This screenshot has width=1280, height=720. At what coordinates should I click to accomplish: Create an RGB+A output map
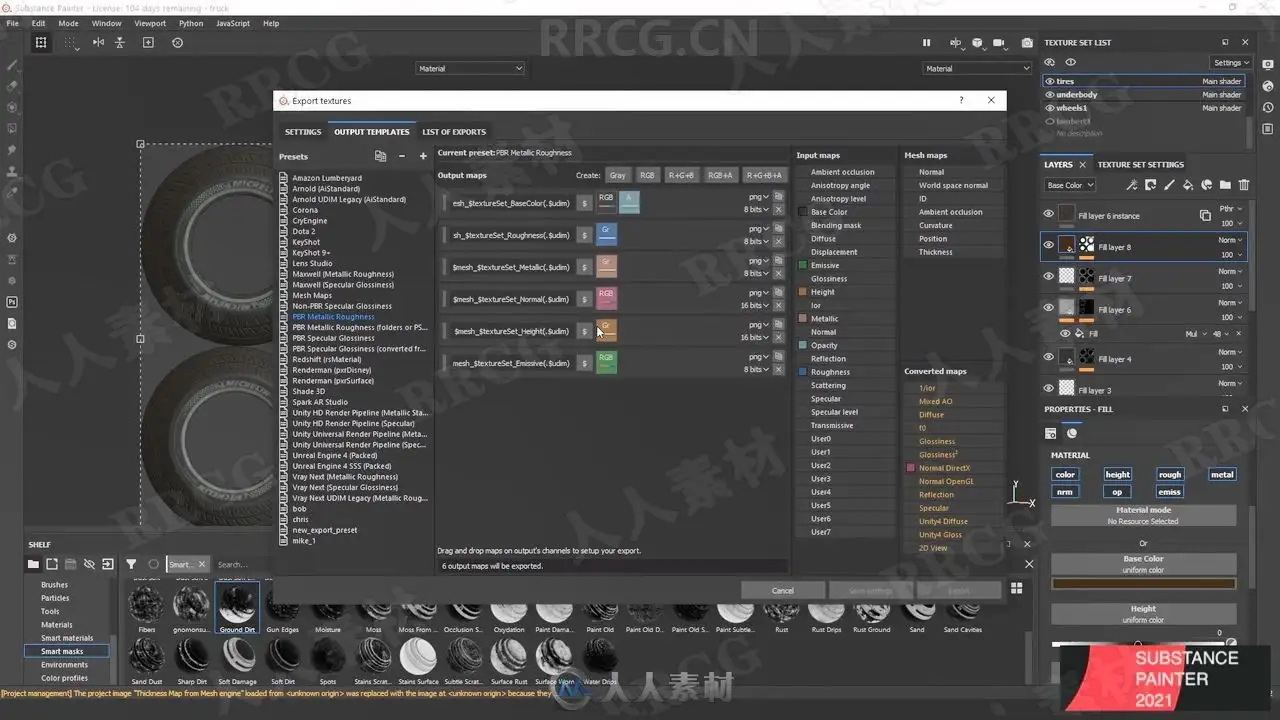point(720,175)
